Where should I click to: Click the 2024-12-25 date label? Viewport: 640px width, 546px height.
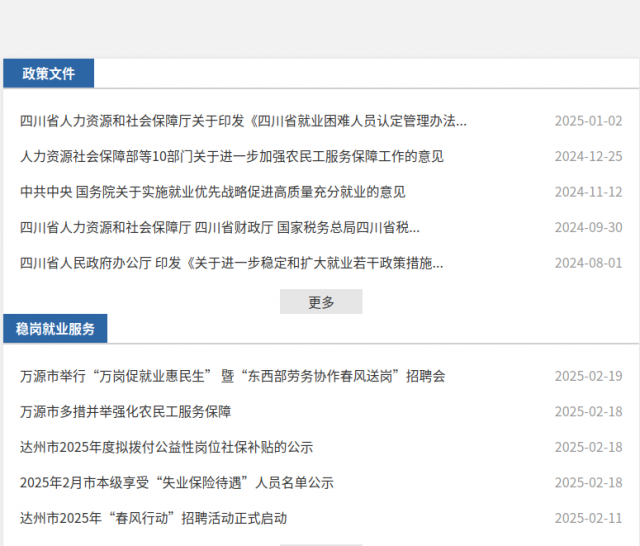click(588, 156)
